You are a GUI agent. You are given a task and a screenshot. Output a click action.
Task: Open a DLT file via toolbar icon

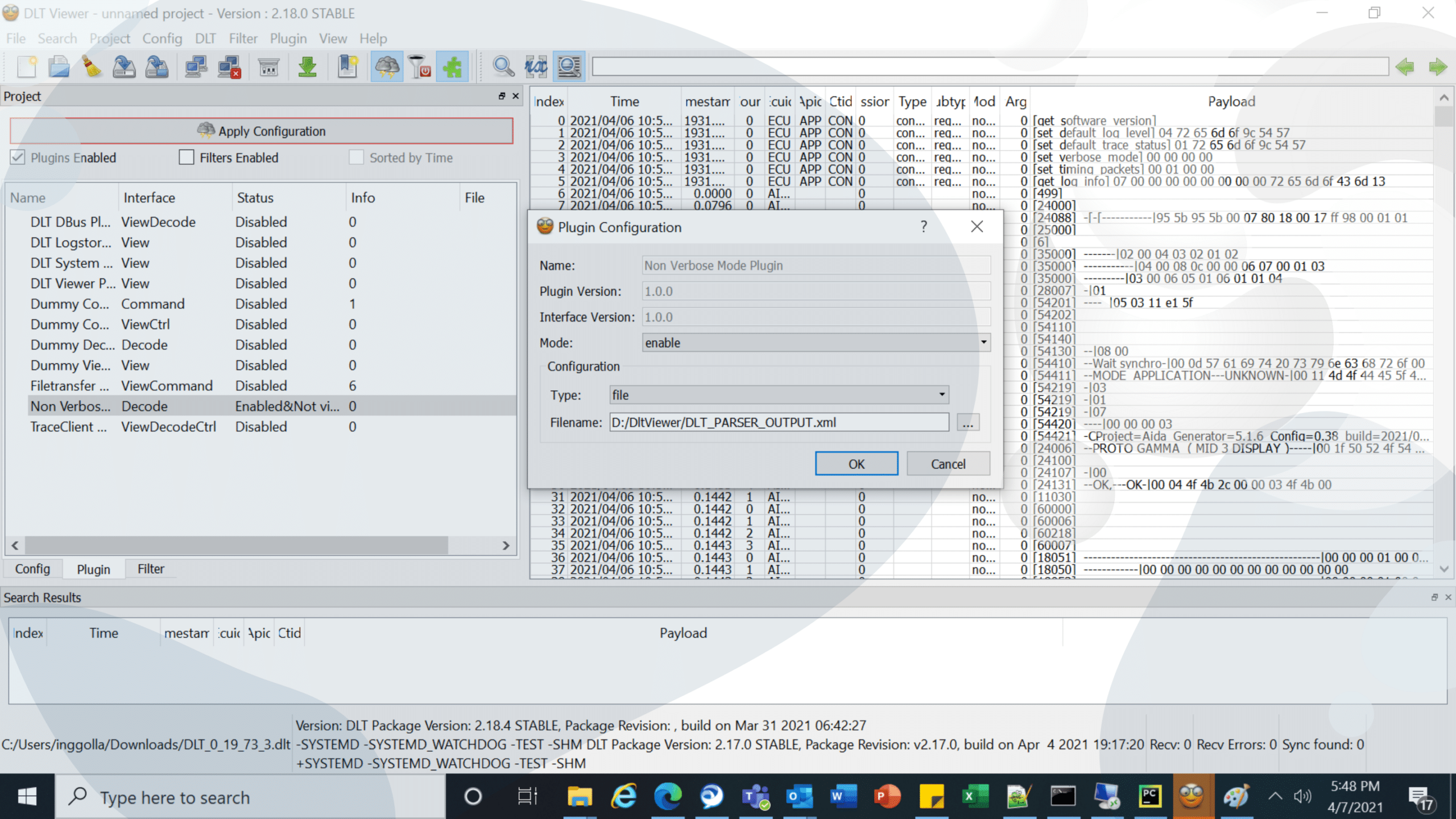click(59, 67)
